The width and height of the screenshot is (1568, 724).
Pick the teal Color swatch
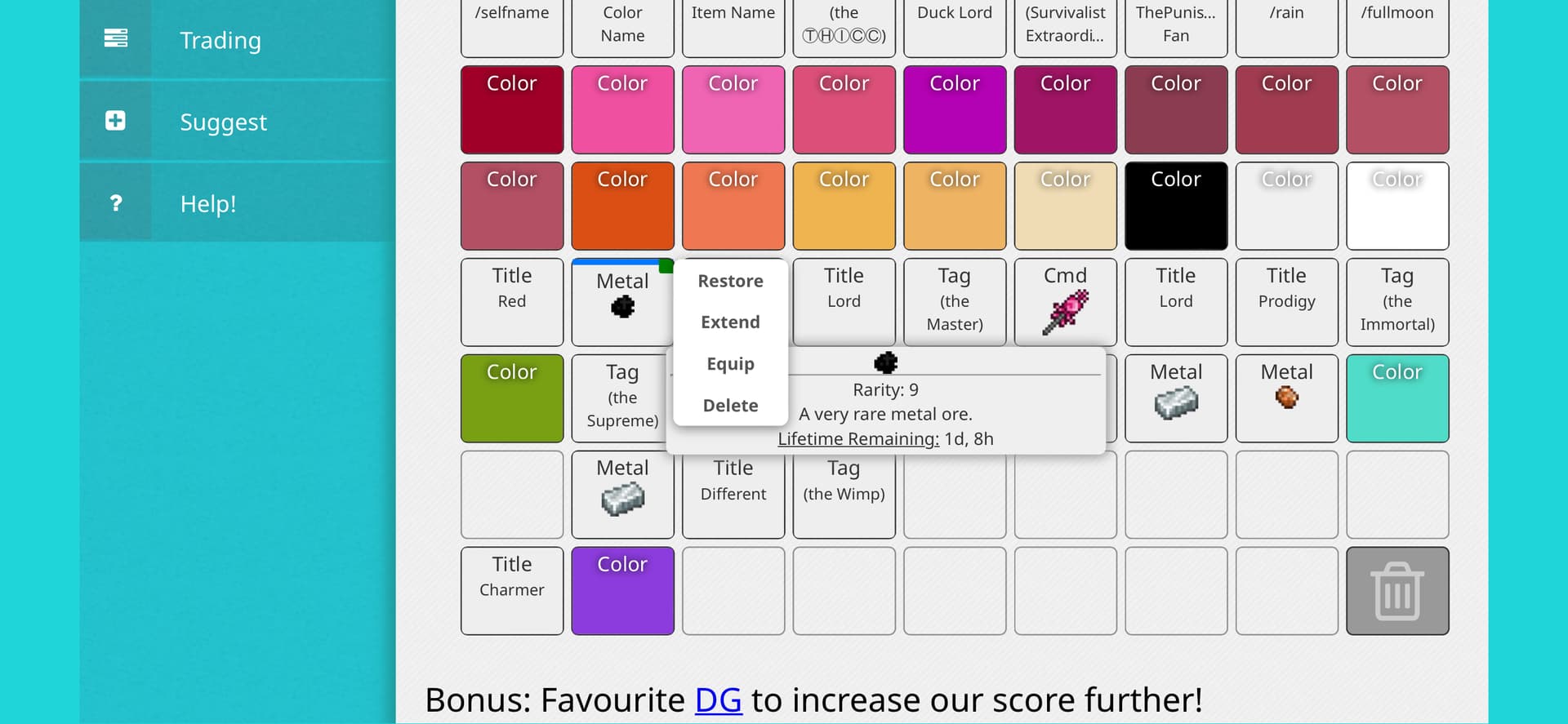pyautogui.click(x=1396, y=398)
